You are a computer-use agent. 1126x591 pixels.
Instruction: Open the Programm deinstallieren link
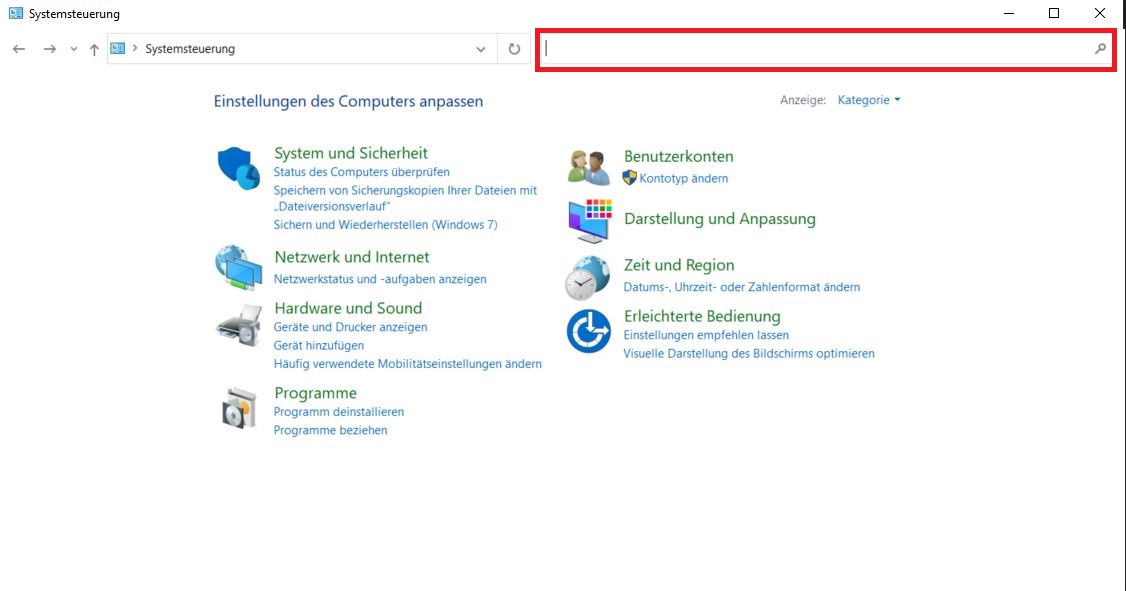click(x=339, y=412)
